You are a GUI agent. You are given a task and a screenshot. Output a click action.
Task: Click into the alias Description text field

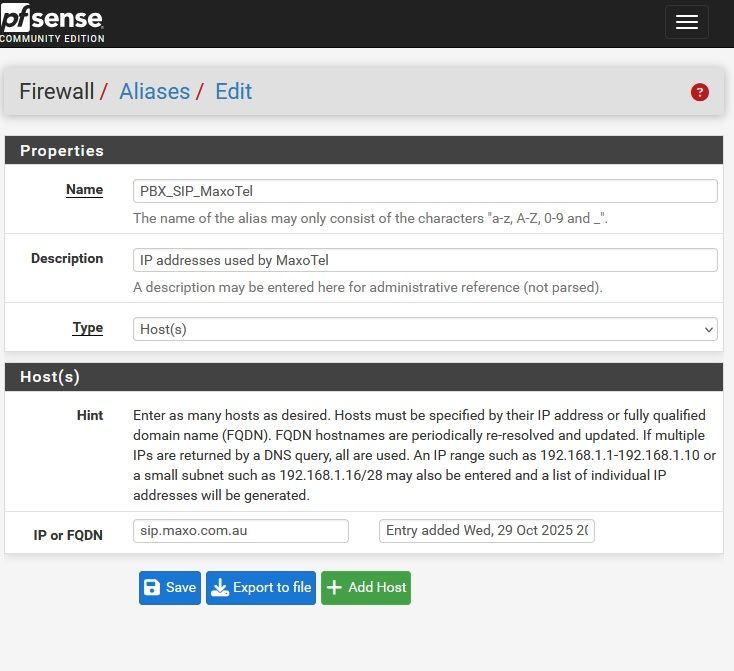pyautogui.click(x=424, y=260)
